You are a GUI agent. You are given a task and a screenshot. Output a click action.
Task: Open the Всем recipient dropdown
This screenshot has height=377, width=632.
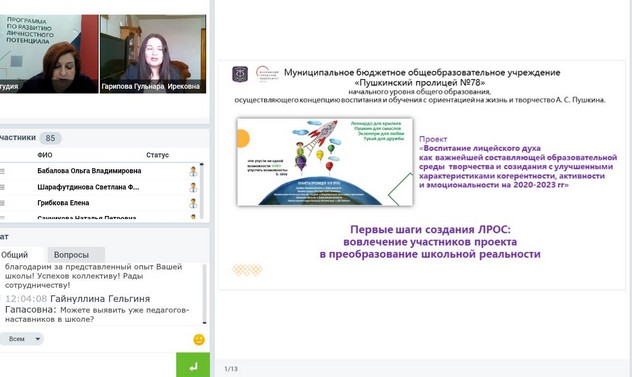click(22, 339)
